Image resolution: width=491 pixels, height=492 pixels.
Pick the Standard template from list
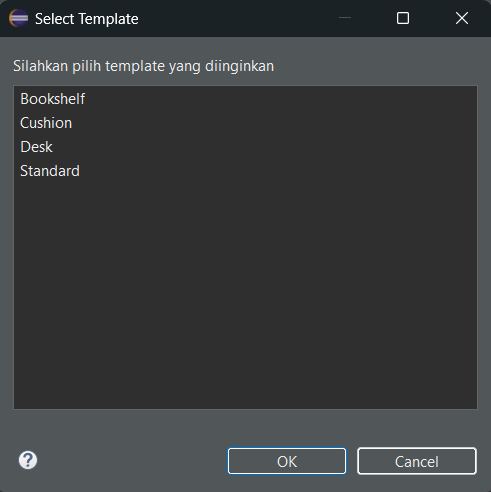(50, 171)
